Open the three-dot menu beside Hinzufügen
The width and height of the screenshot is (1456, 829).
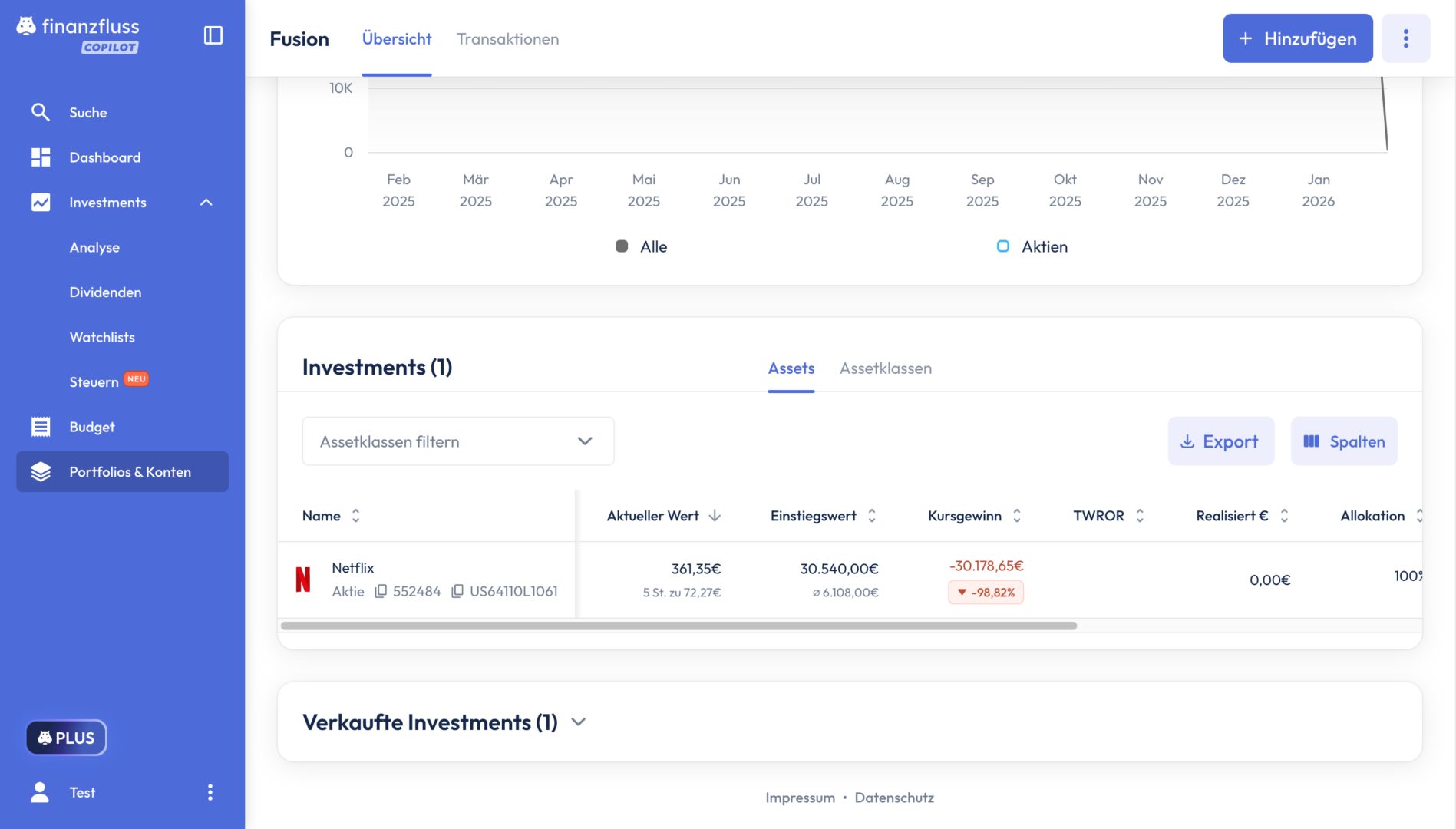pyautogui.click(x=1405, y=38)
